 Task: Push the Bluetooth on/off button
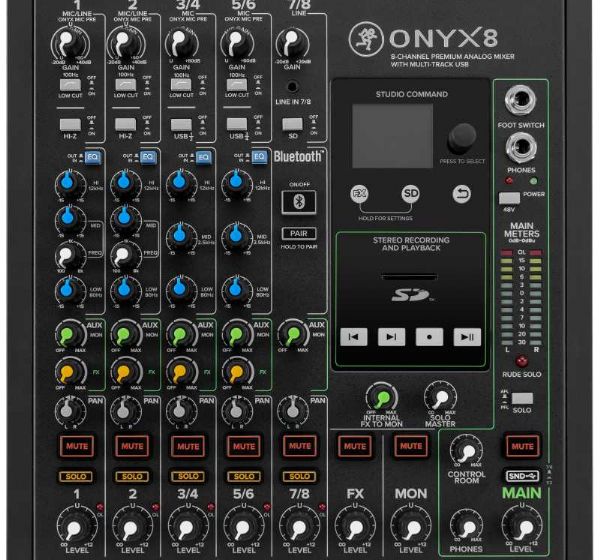pos(299,202)
